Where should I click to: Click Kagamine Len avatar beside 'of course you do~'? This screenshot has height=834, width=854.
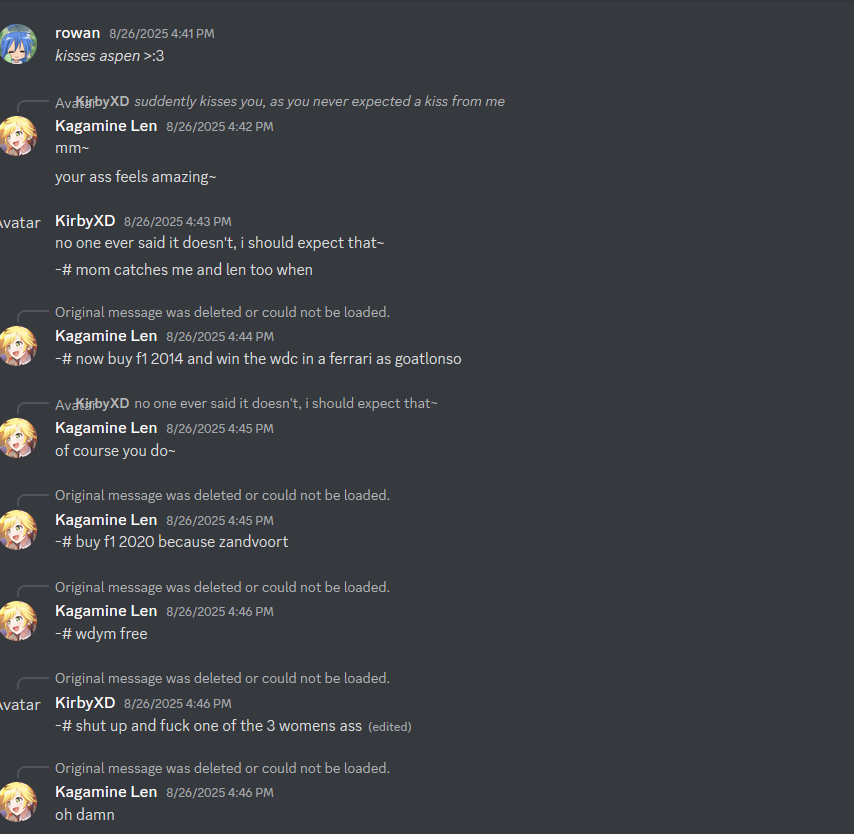point(18,438)
